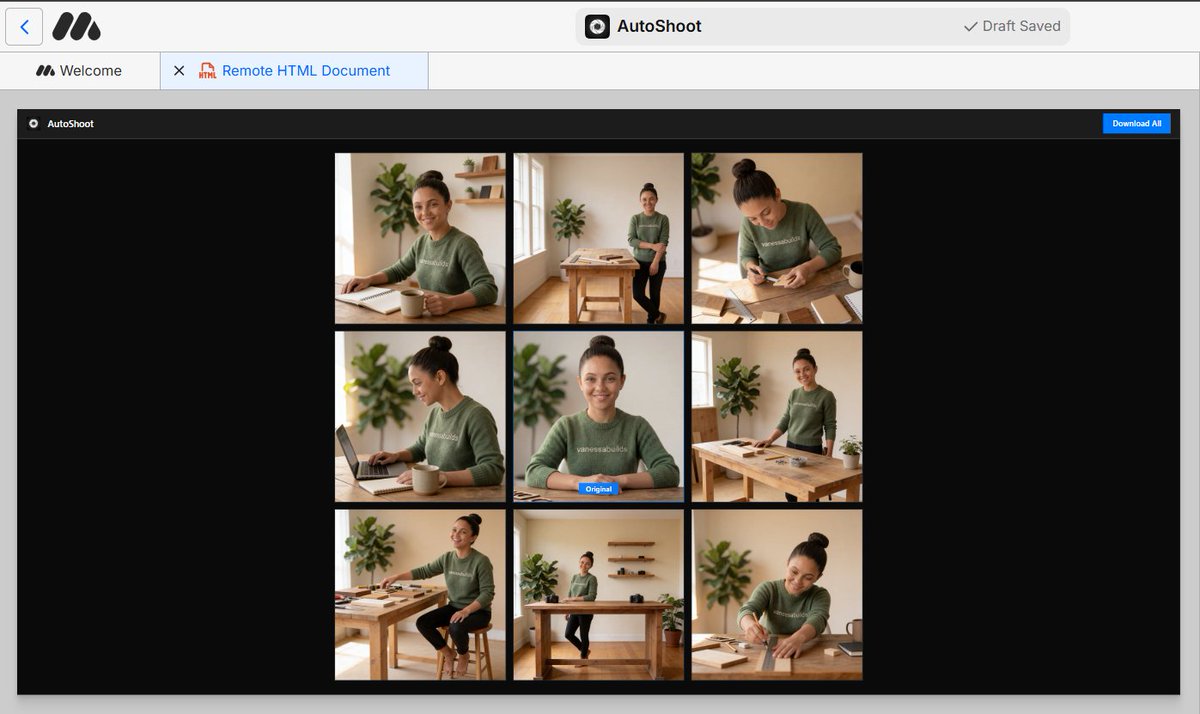Click the Download All button
The image size is (1200, 714).
tap(1137, 123)
